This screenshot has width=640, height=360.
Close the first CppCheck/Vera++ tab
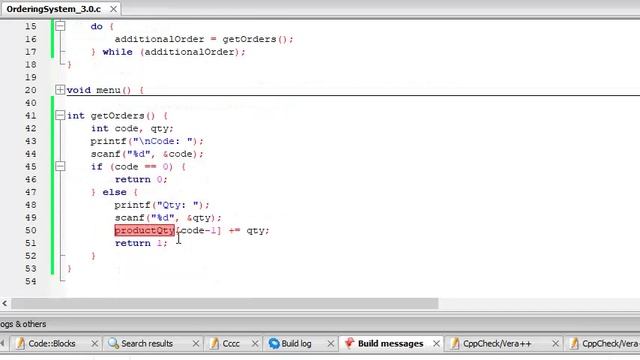[x=556, y=344]
